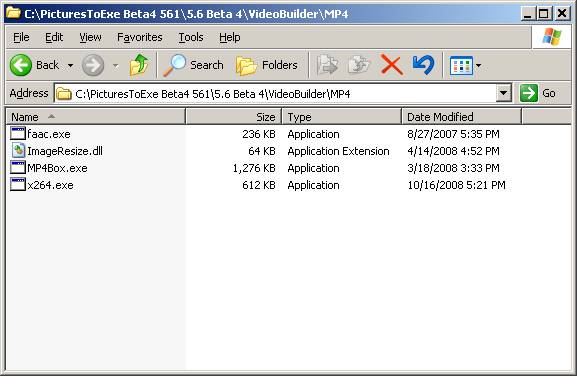Open the Help menu
This screenshot has height=376, width=577.
(230, 37)
